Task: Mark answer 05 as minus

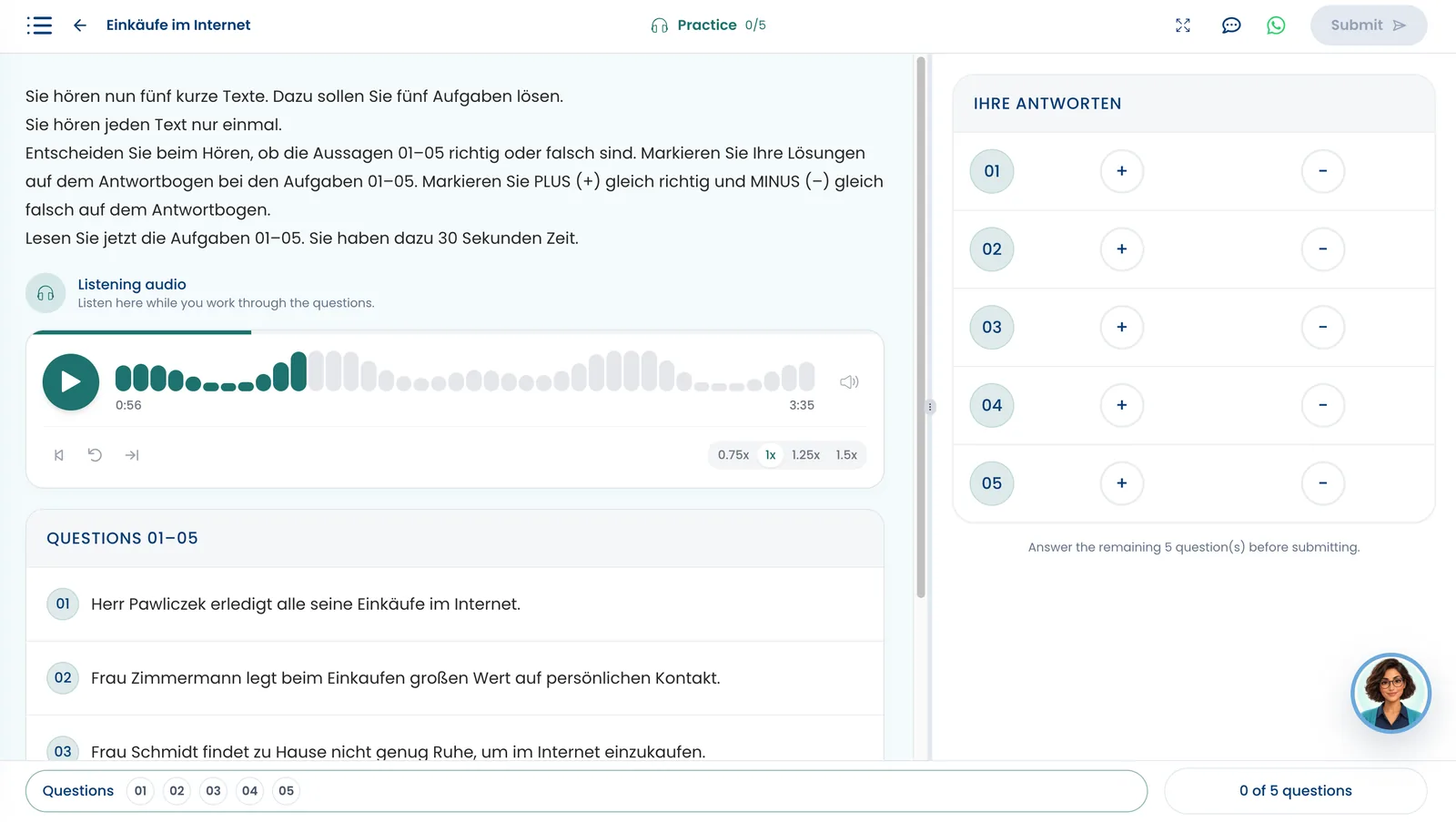Action: pos(1323,483)
